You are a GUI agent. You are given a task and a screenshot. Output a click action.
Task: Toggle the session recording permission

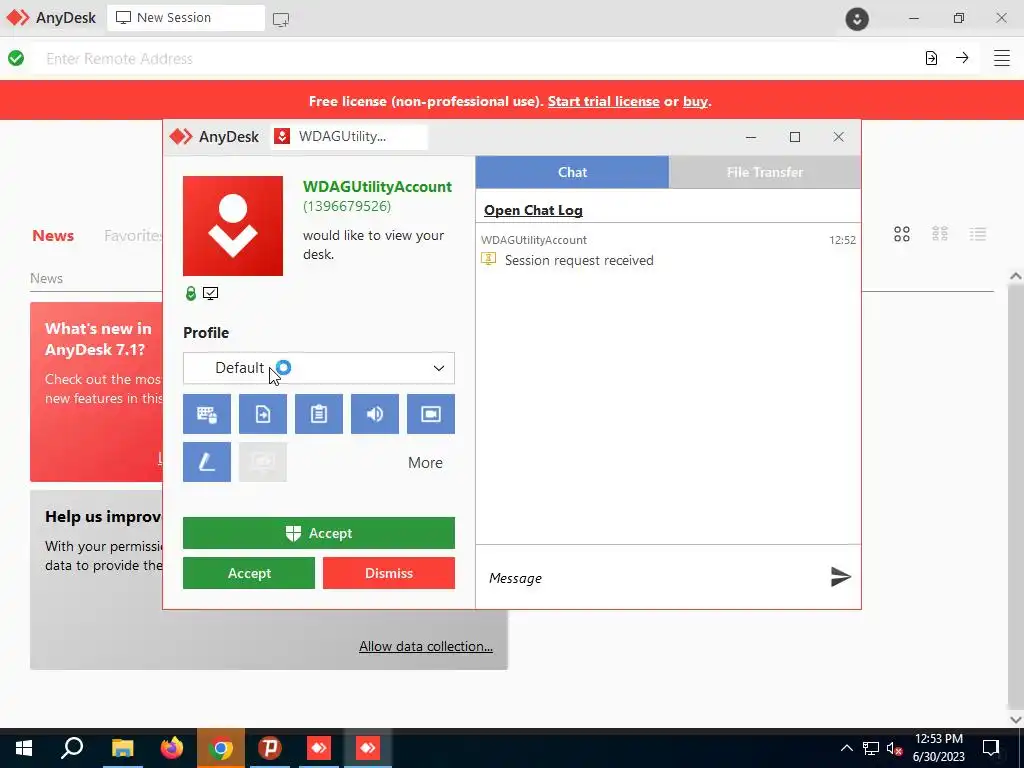click(x=431, y=414)
